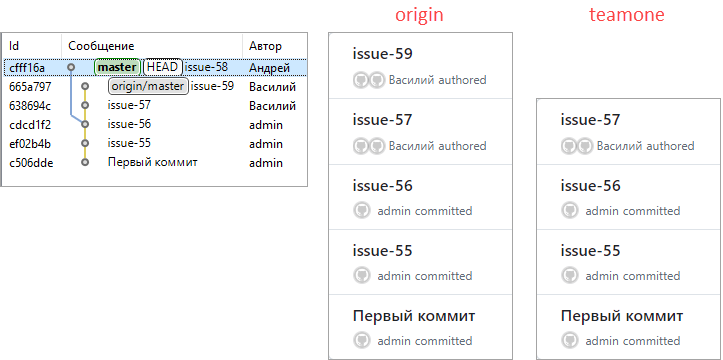The width and height of the screenshot is (723, 360).
Task: Click the graph node of commit 665a797
Action: click(x=85, y=86)
